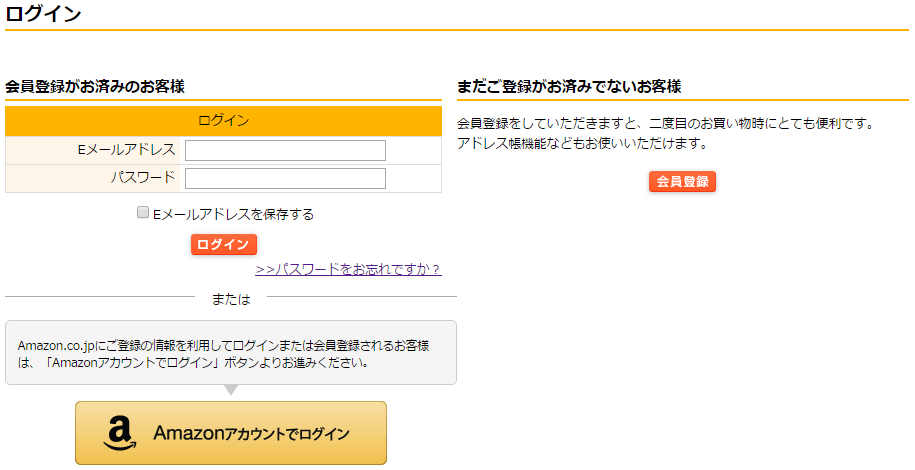
Task: Click the downward triangle pointer under info box
Action: tap(231, 390)
